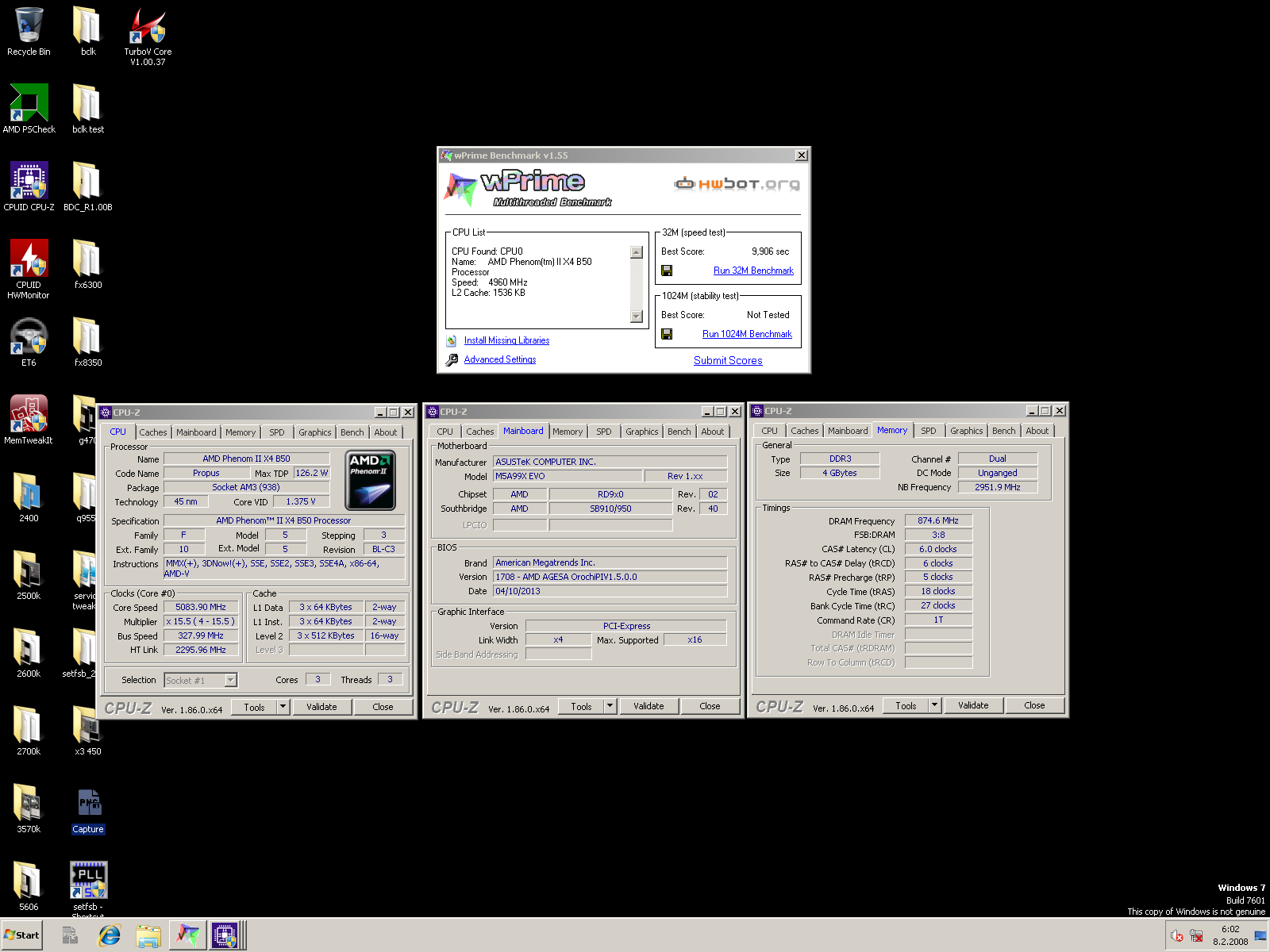Switch to wPrime via taskbar icon
Screen dimensions: 1270x952
coord(187,935)
